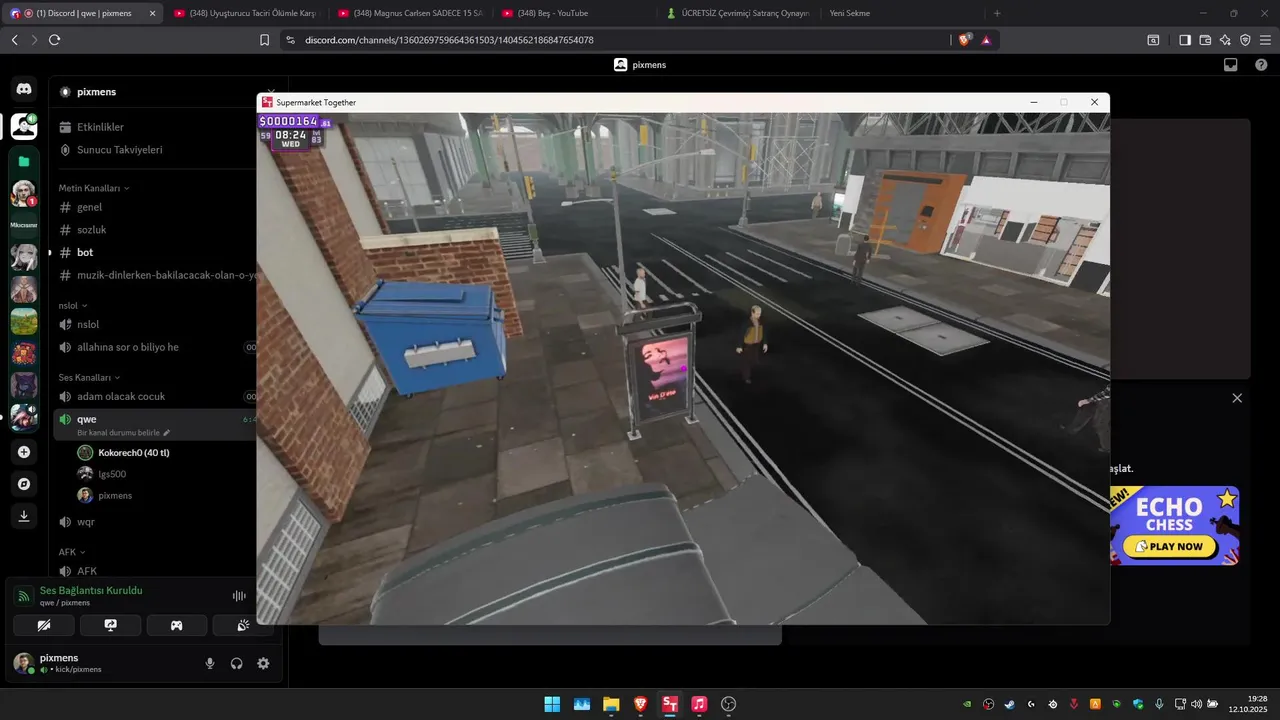This screenshot has height=720, width=1280.
Task: Click the discord.com address bar
Action: (x=615, y=40)
